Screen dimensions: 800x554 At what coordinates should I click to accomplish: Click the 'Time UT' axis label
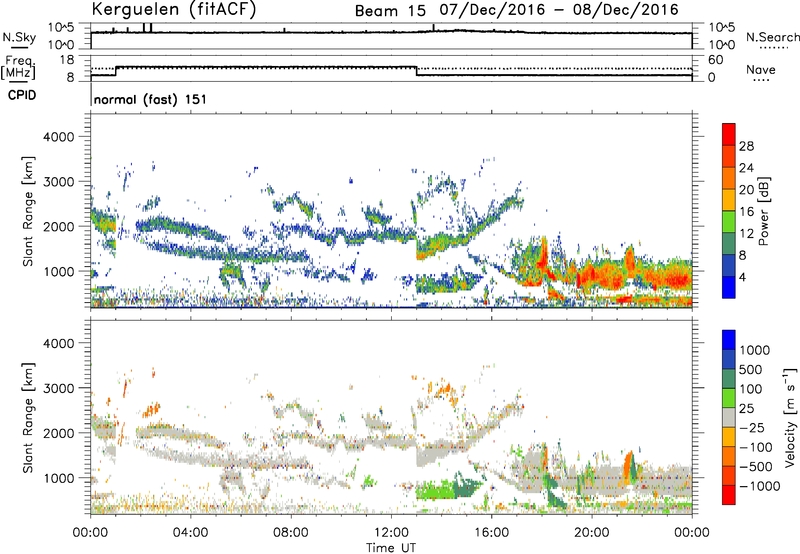pyautogui.click(x=391, y=548)
